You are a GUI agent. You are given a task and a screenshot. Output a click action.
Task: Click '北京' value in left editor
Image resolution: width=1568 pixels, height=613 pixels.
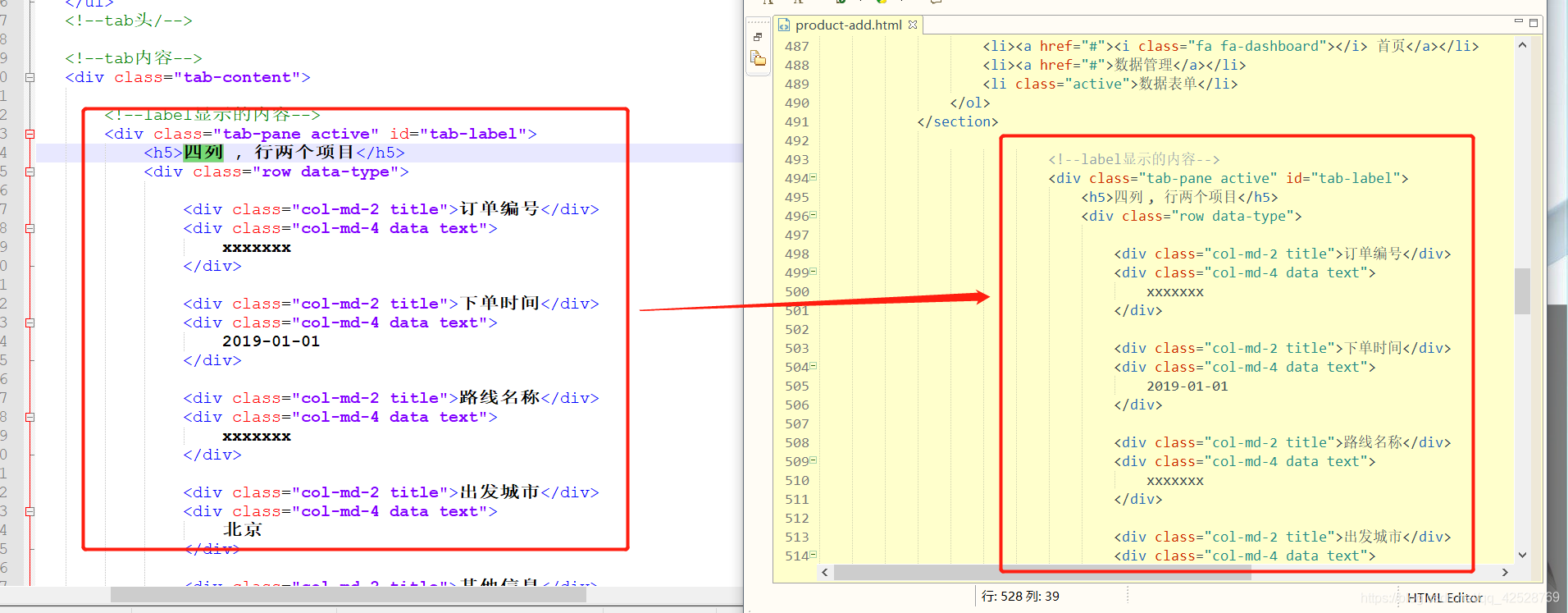pos(243,529)
